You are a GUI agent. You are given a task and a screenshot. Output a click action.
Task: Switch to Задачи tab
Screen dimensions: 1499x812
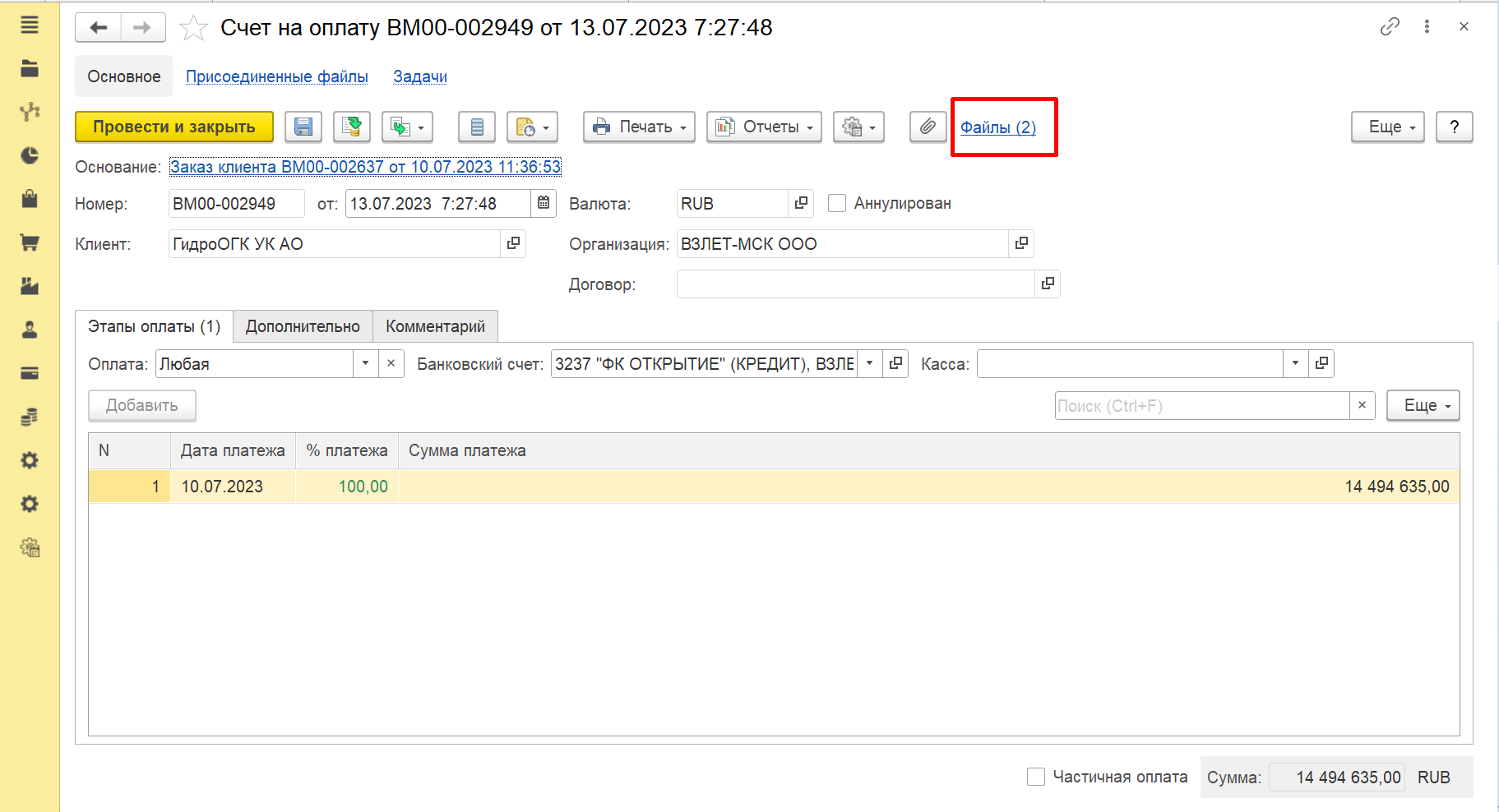pos(420,76)
